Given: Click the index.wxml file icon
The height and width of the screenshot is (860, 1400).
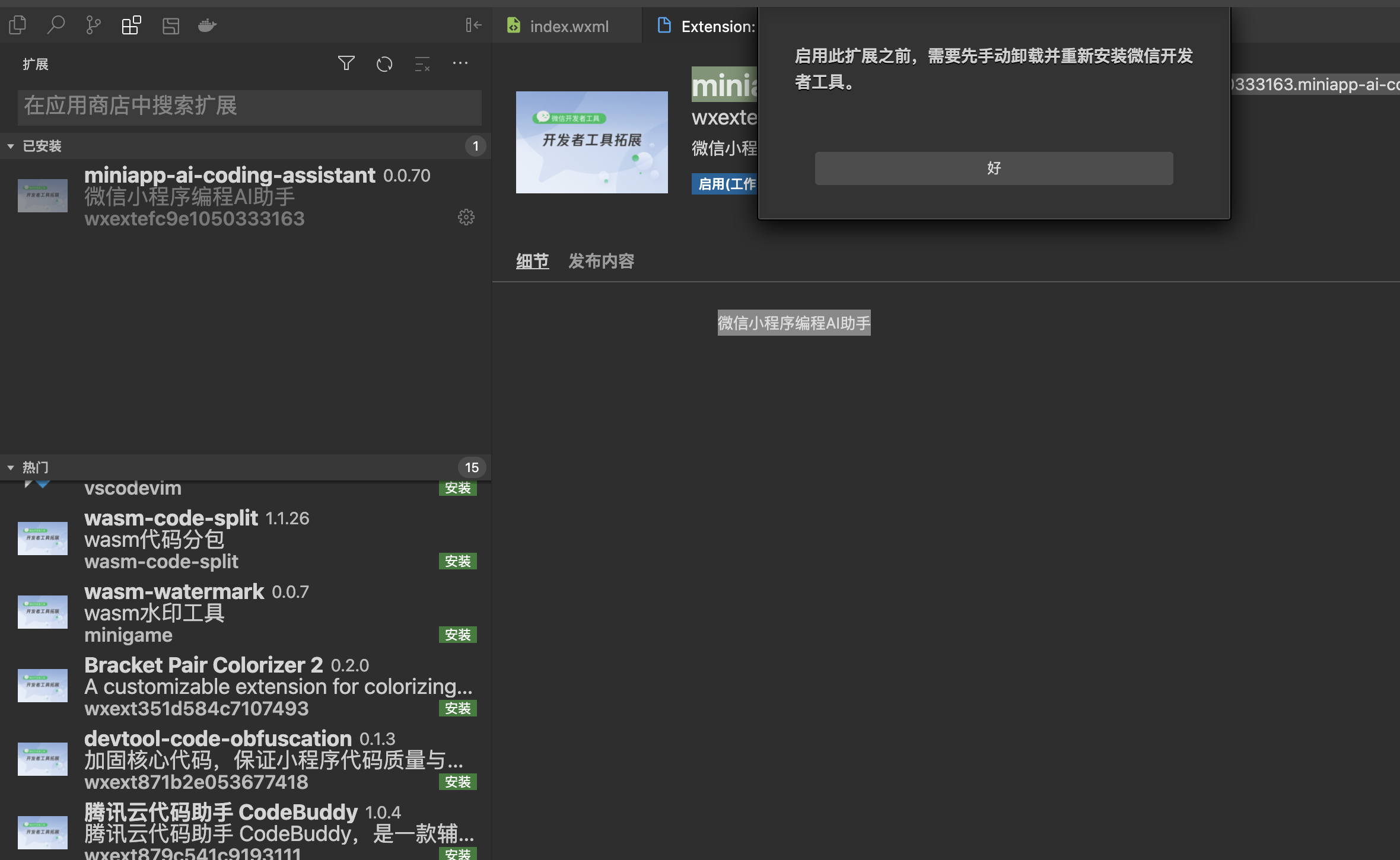Looking at the screenshot, I should 514,26.
